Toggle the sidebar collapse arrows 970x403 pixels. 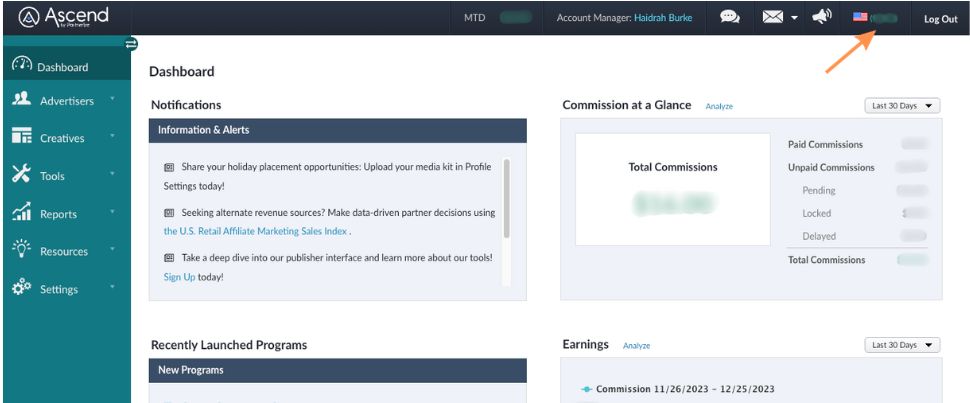131,44
